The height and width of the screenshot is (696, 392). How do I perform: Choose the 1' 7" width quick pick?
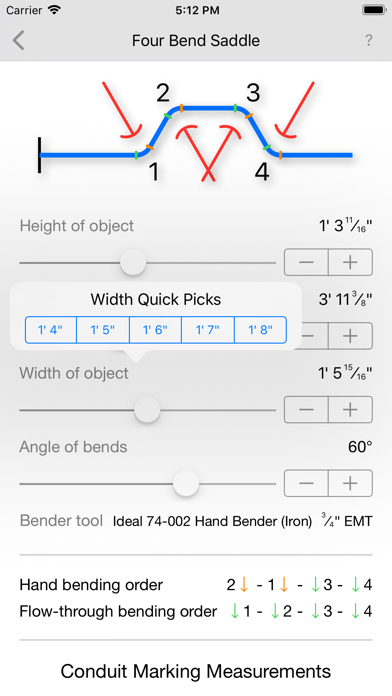(208, 330)
